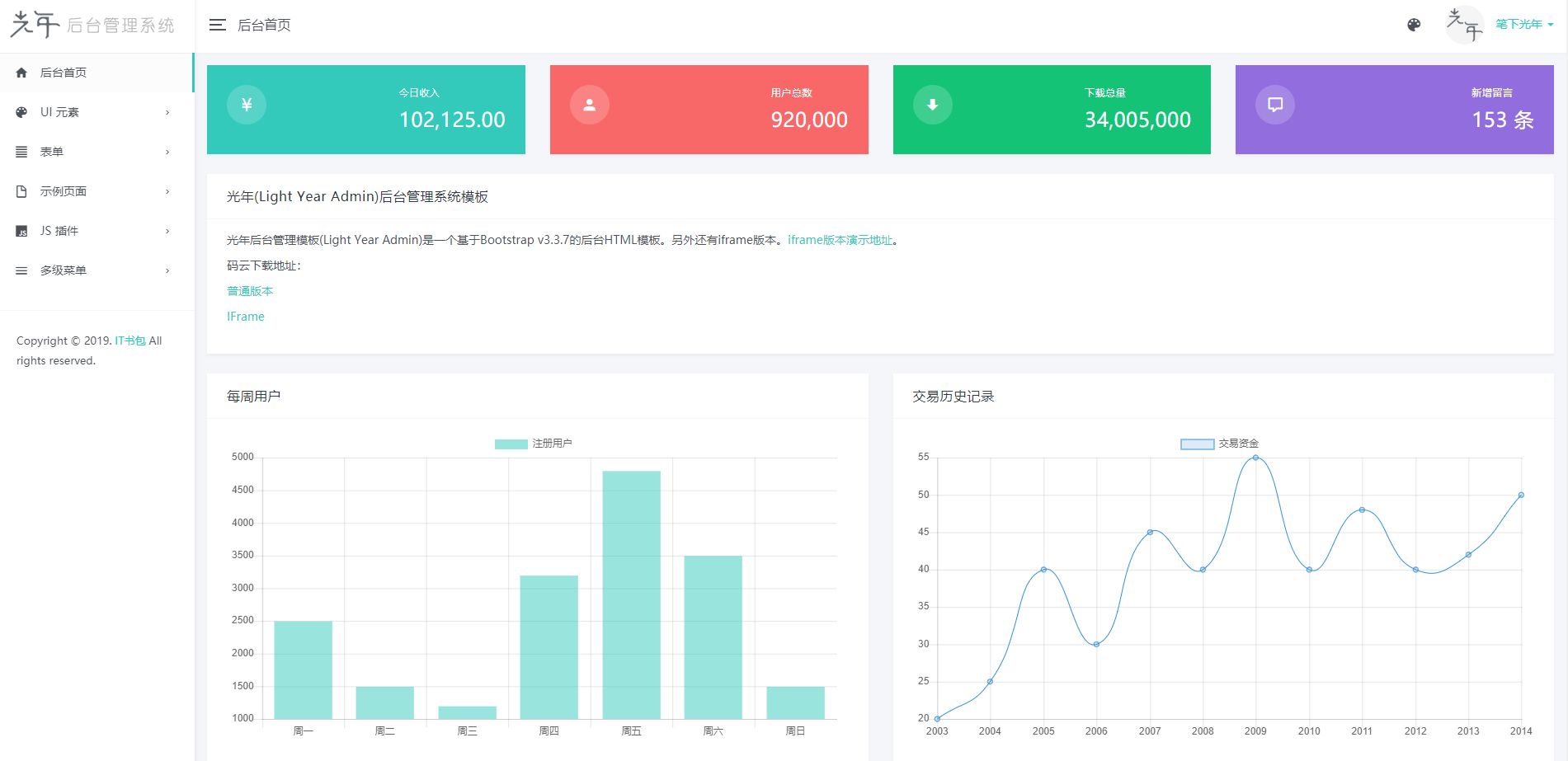The width and height of the screenshot is (1568, 761).
Task: Toggle the 注册用户 legend swatch
Action: tap(511, 444)
